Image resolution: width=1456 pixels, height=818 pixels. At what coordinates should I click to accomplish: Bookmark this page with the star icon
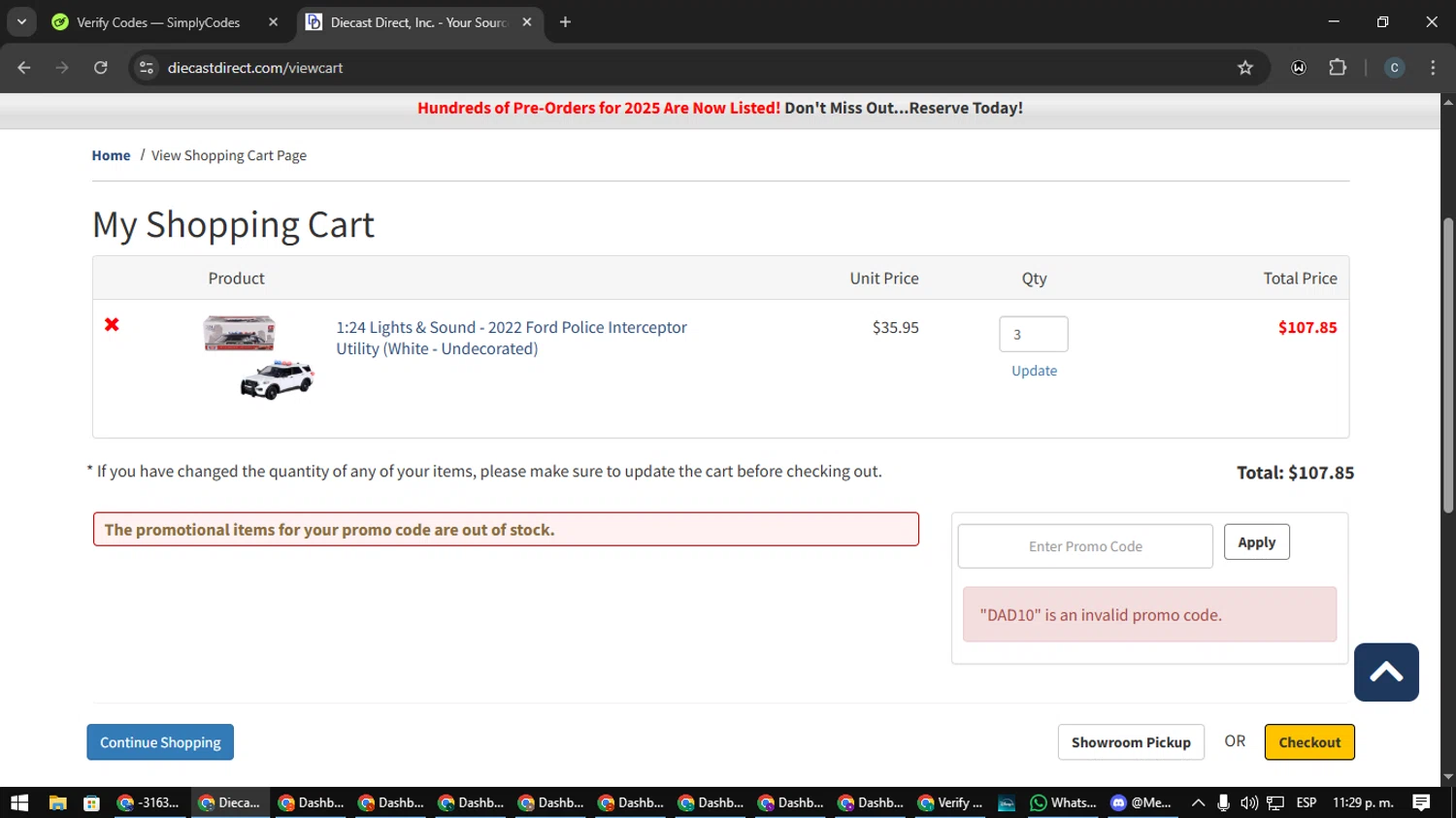pyautogui.click(x=1245, y=68)
